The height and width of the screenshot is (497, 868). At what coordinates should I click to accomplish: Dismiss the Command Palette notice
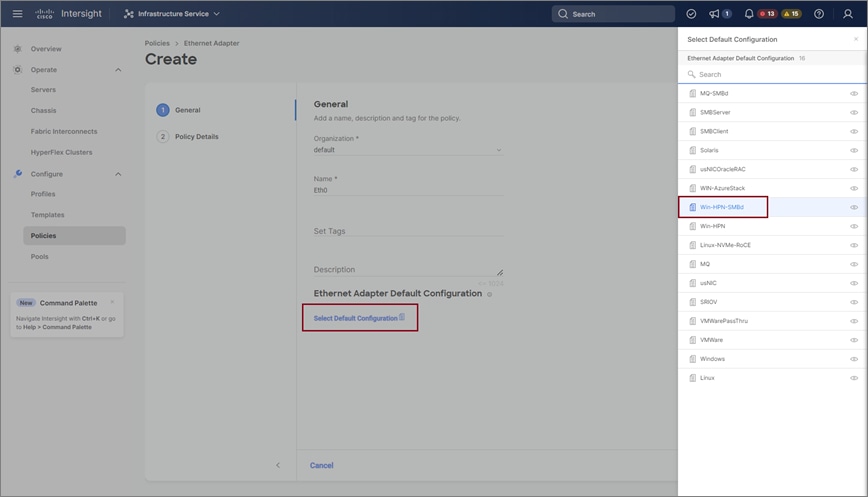click(112, 302)
